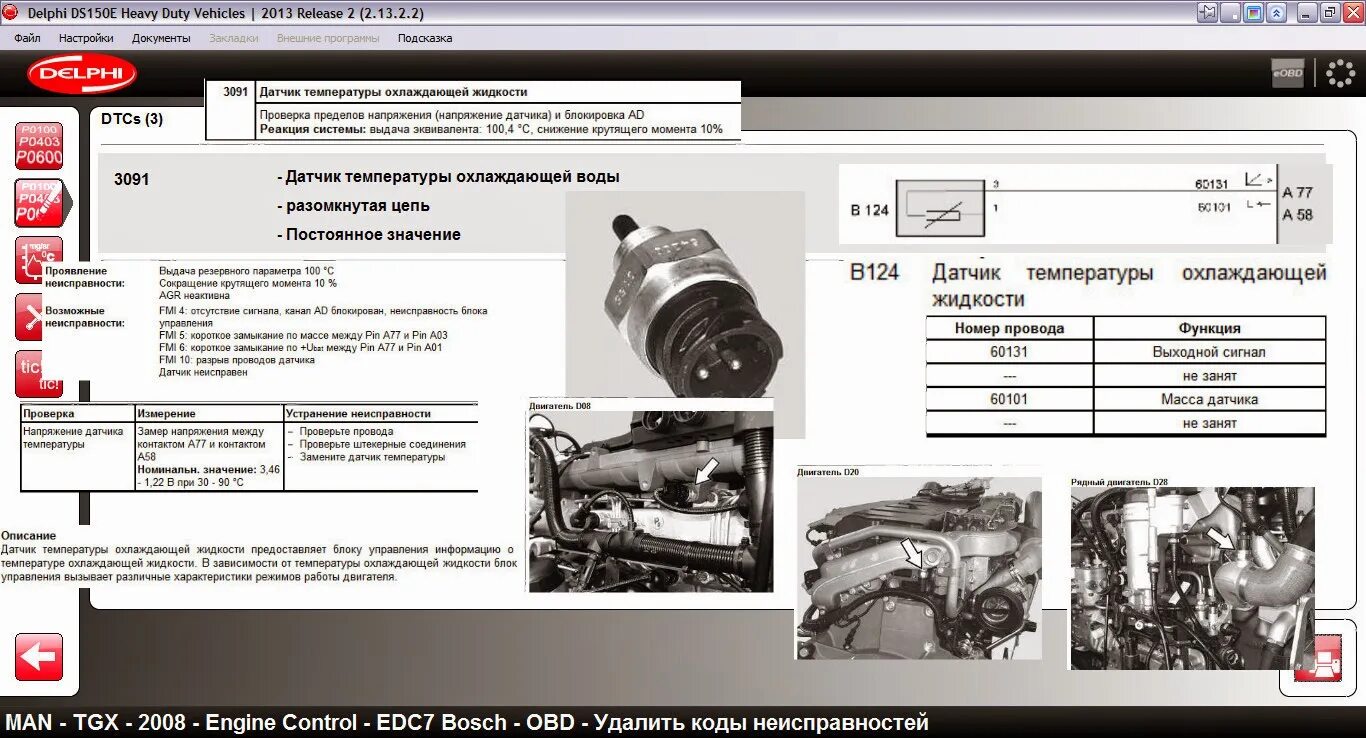
Task: Click the Функция column header
Action: point(1209,328)
